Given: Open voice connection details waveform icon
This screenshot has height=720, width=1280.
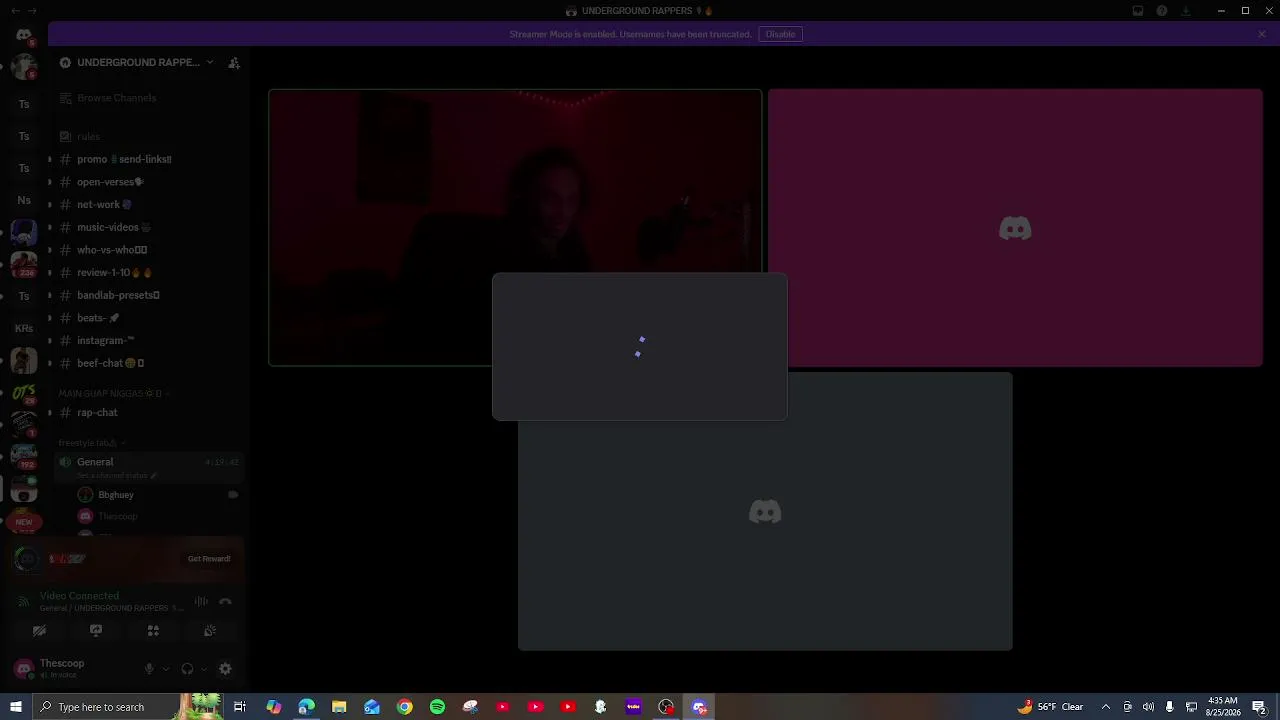Looking at the screenshot, I should (x=201, y=601).
